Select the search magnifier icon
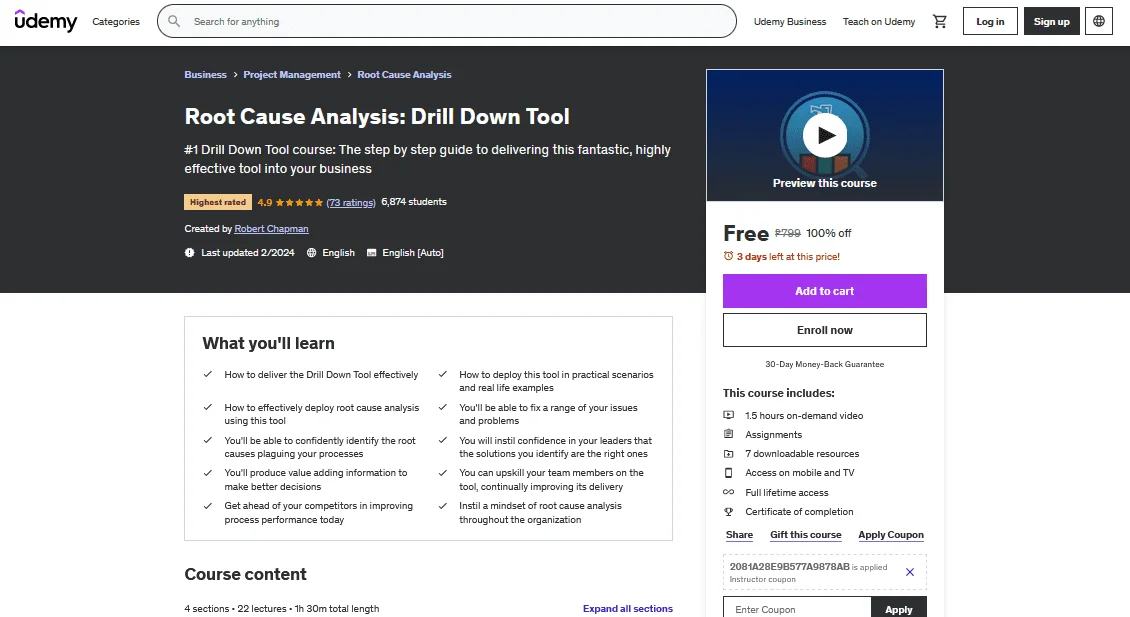 coord(174,22)
